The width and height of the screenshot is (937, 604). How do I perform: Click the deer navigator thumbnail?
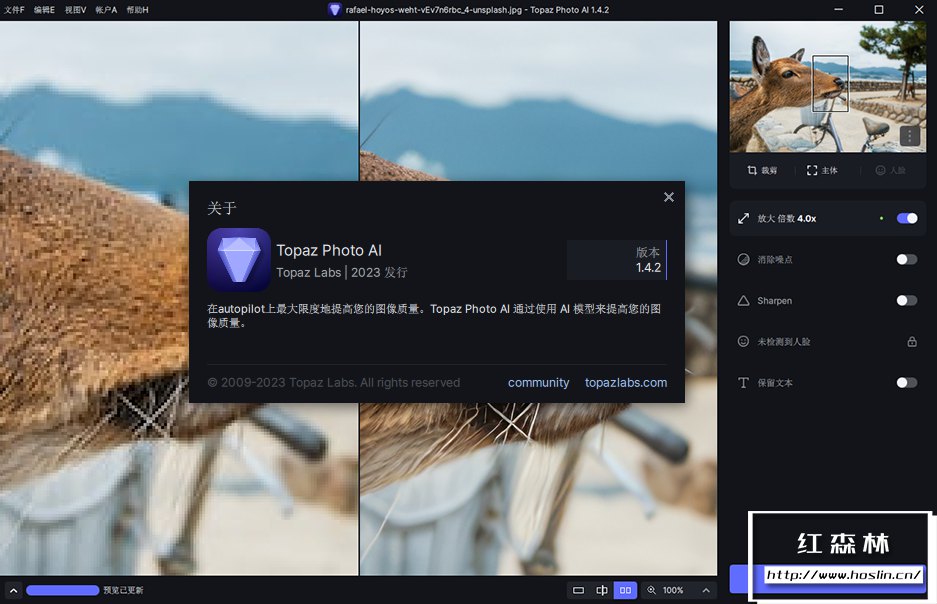[x=828, y=87]
